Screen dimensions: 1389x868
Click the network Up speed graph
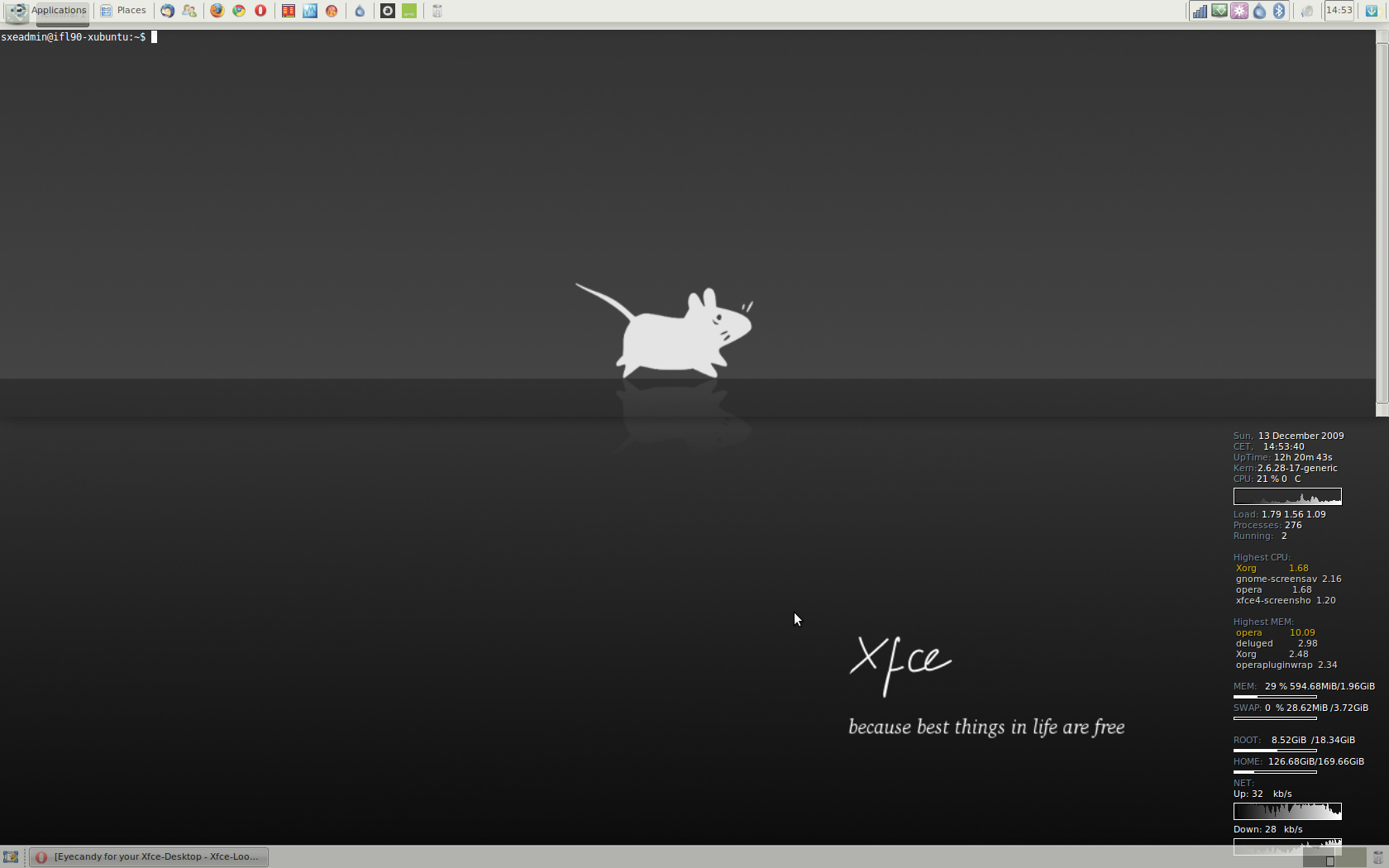pos(1287,811)
